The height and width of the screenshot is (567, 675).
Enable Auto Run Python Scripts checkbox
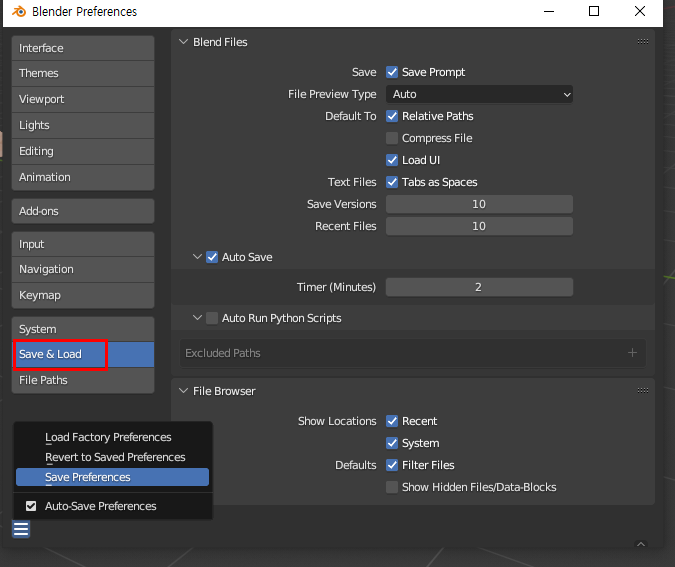pyautogui.click(x=212, y=318)
